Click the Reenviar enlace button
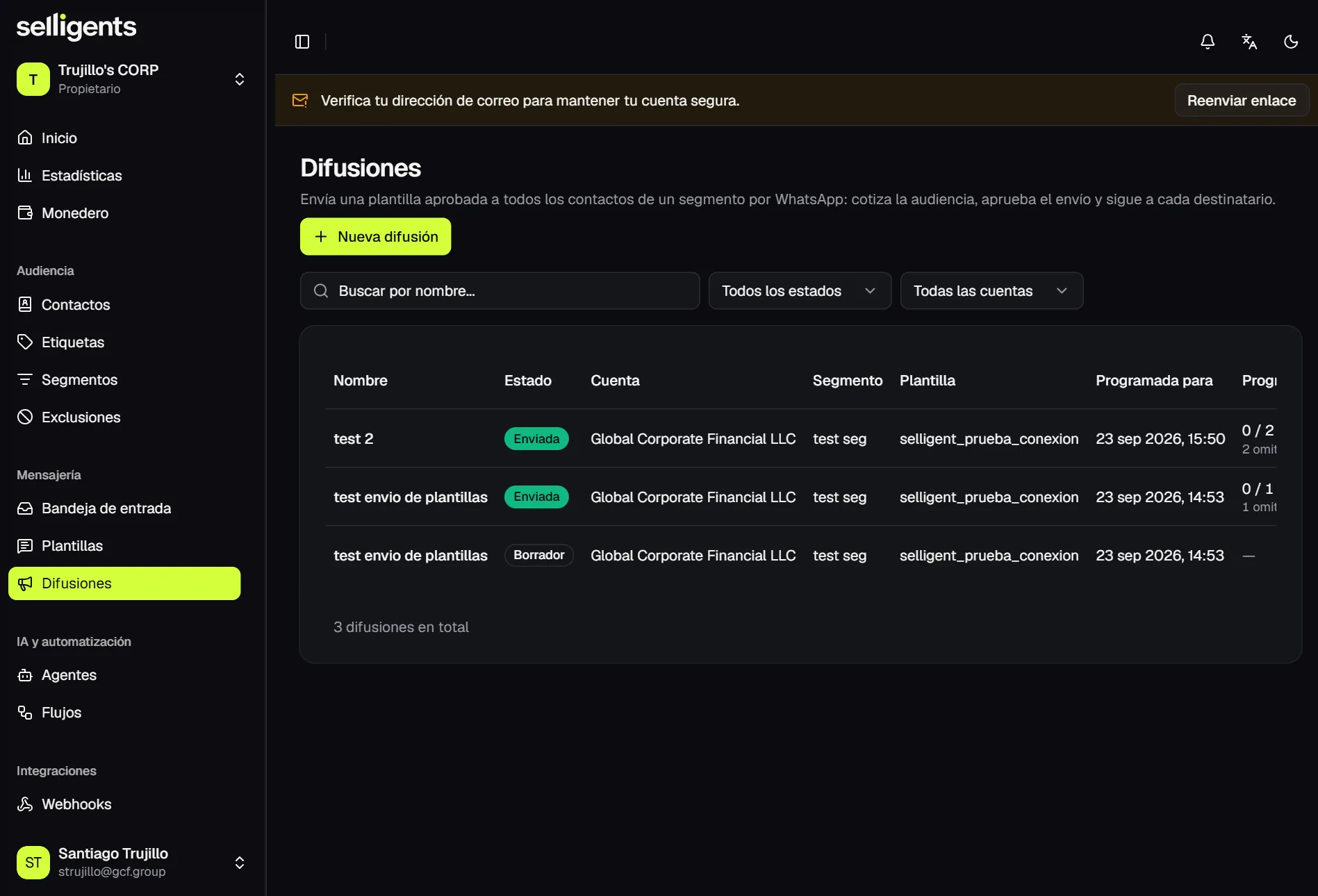This screenshot has width=1318, height=896. click(x=1242, y=101)
